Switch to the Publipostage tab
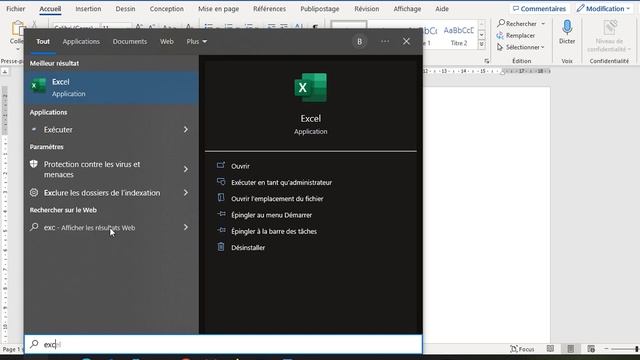The width and height of the screenshot is (640, 360). coord(320,9)
